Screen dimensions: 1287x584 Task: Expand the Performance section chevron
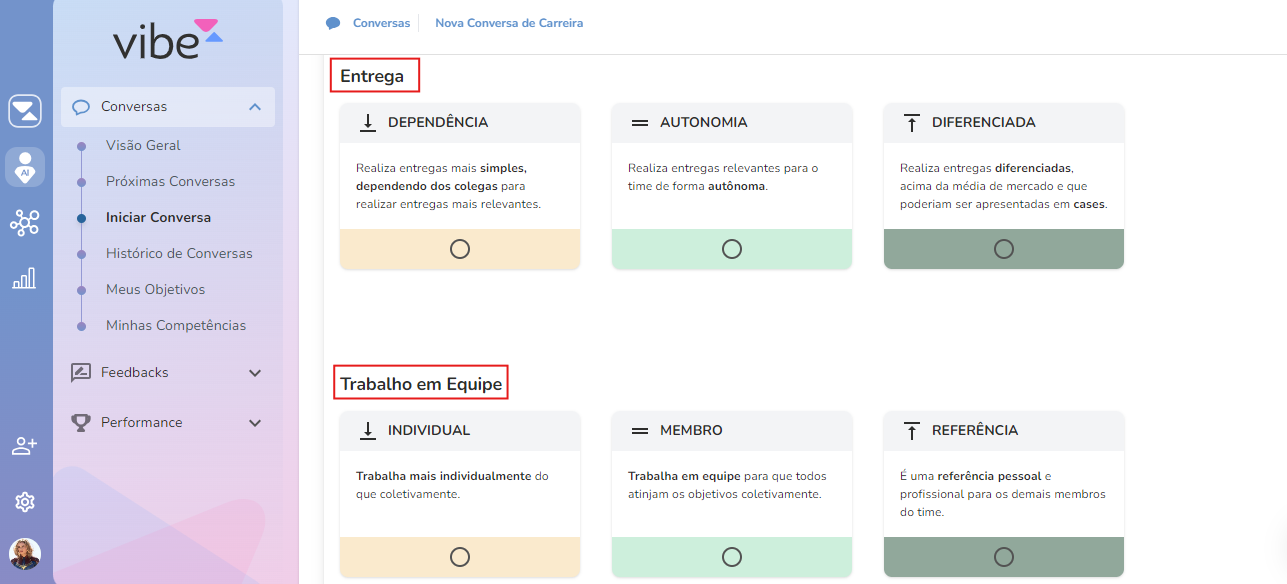click(x=255, y=423)
